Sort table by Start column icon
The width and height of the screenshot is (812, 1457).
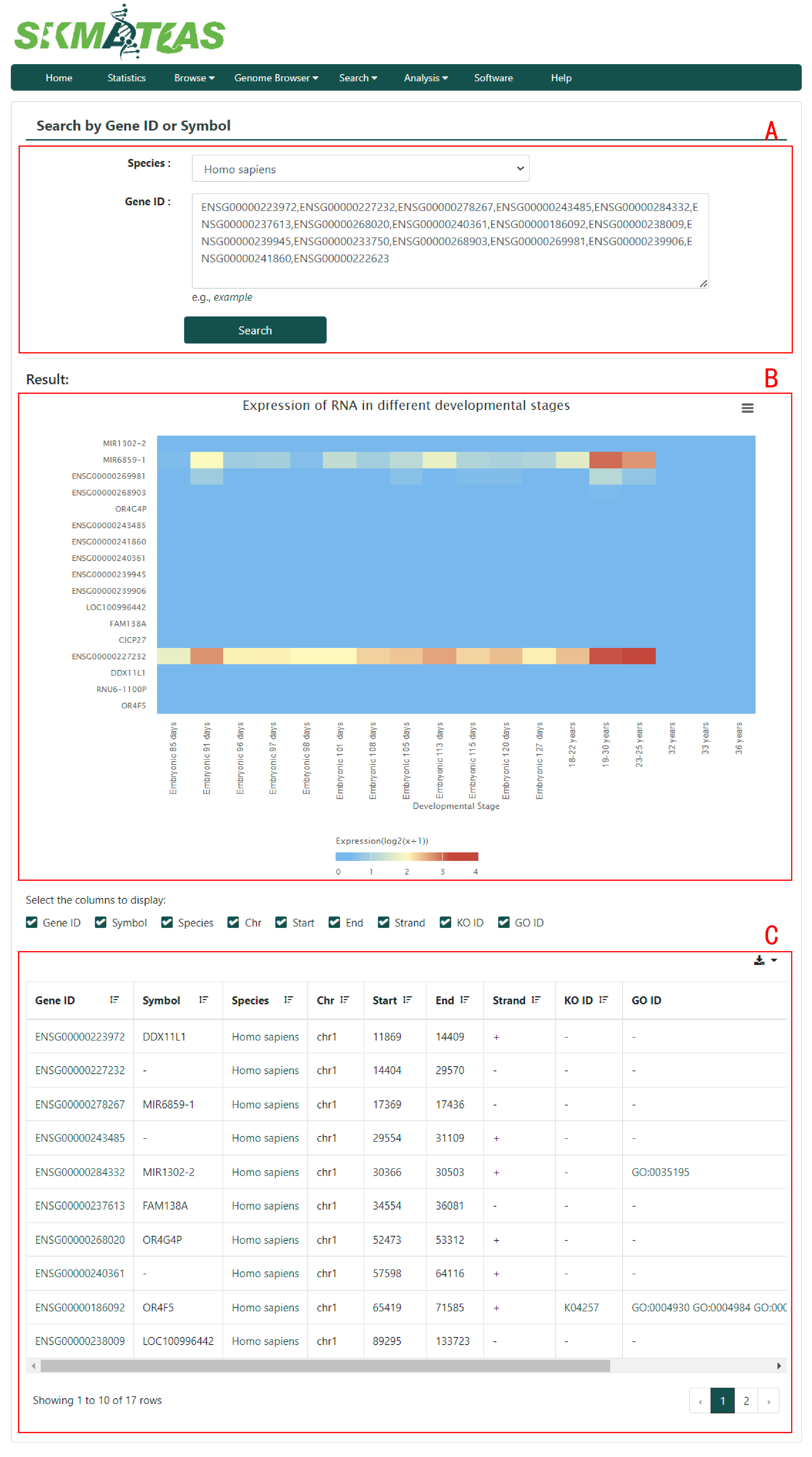click(407, 999)
